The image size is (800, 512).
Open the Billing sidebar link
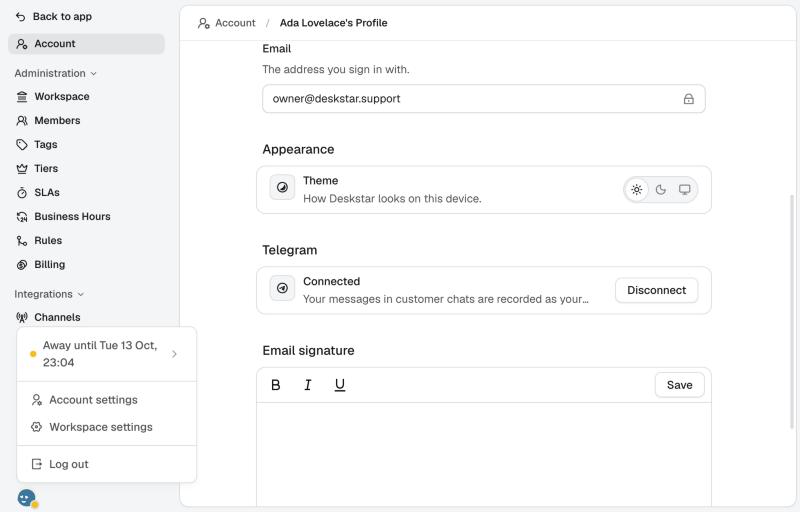coord(86,265)
